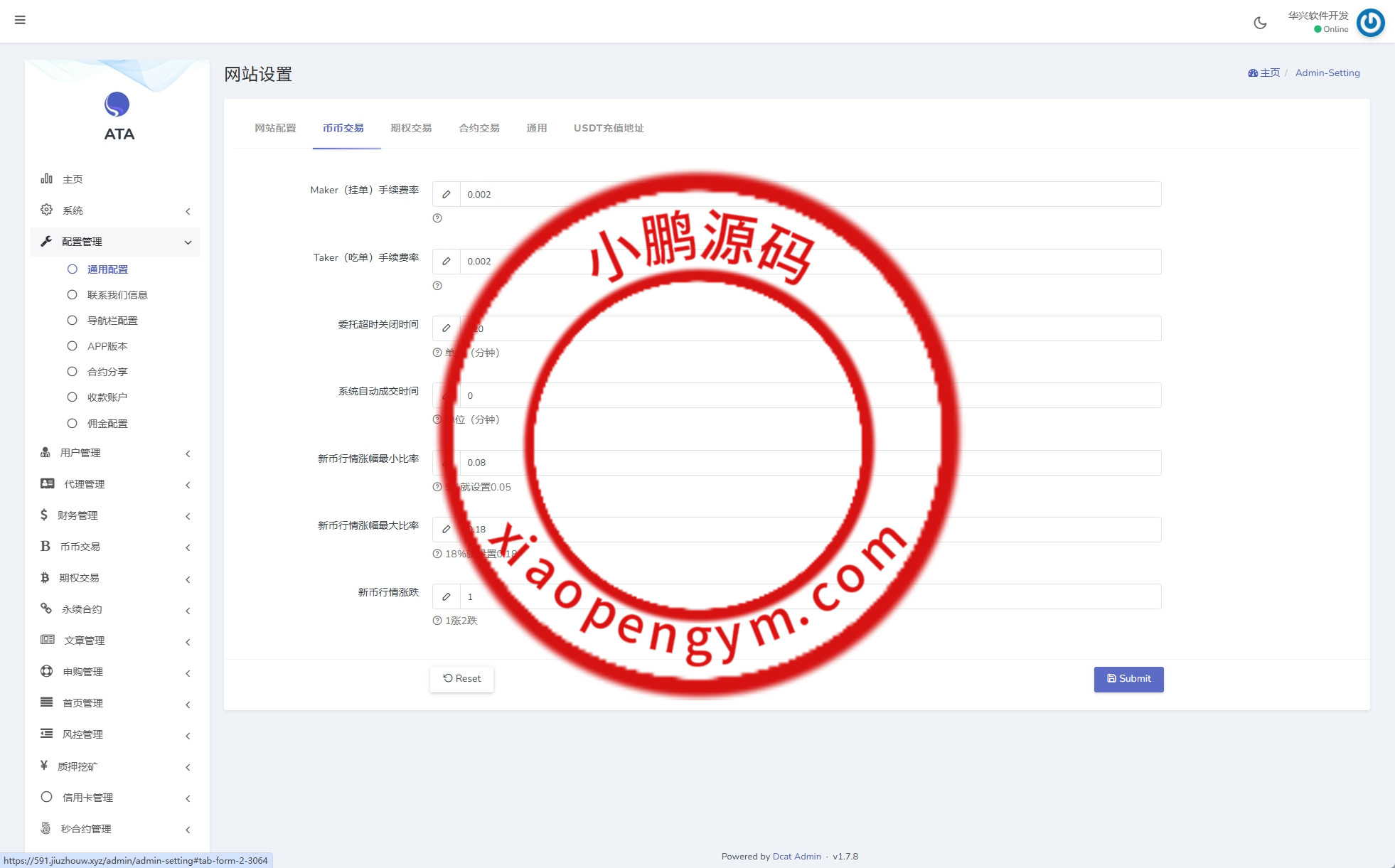This screenshot has height=868, width=1395.
Task: Click the Maker fee help question icon
Action: 437,218
